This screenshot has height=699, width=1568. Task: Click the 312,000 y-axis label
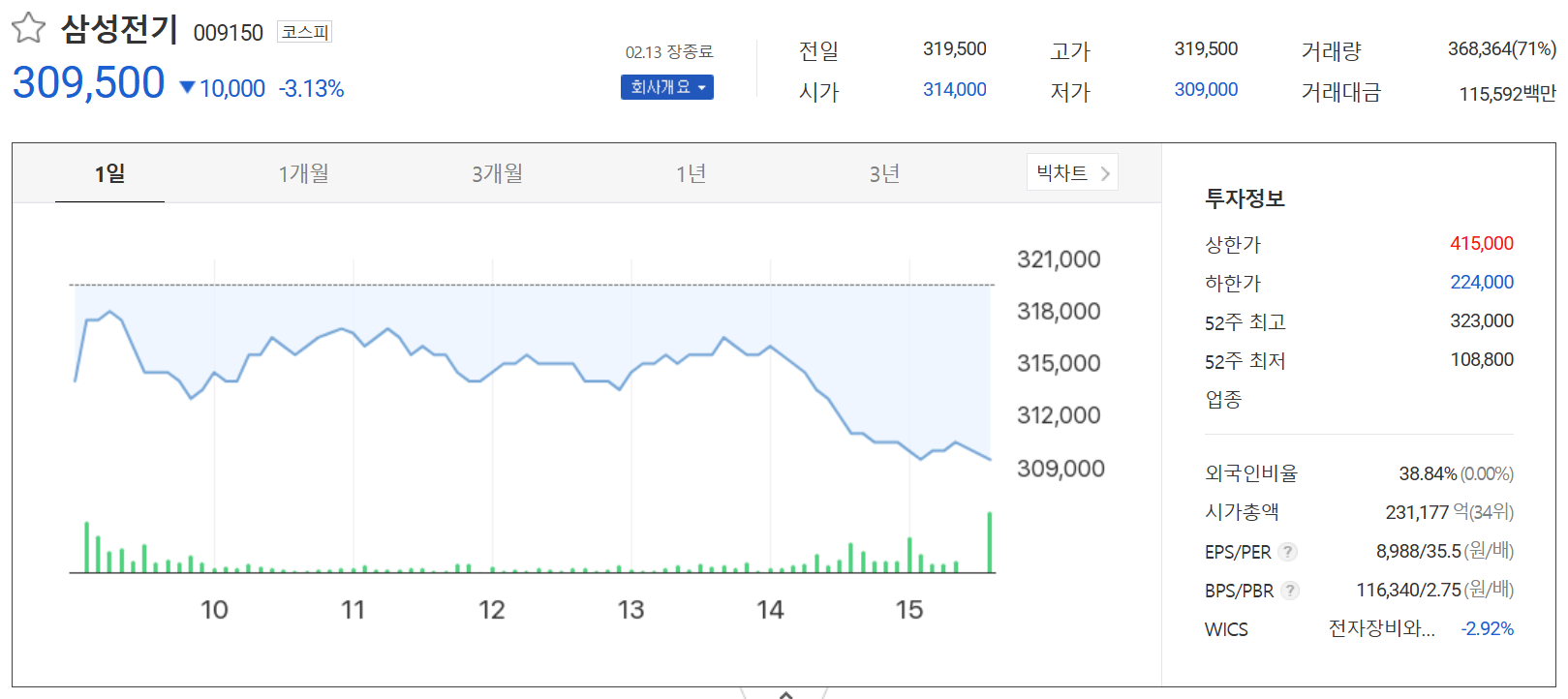[x=1059, y=416]
